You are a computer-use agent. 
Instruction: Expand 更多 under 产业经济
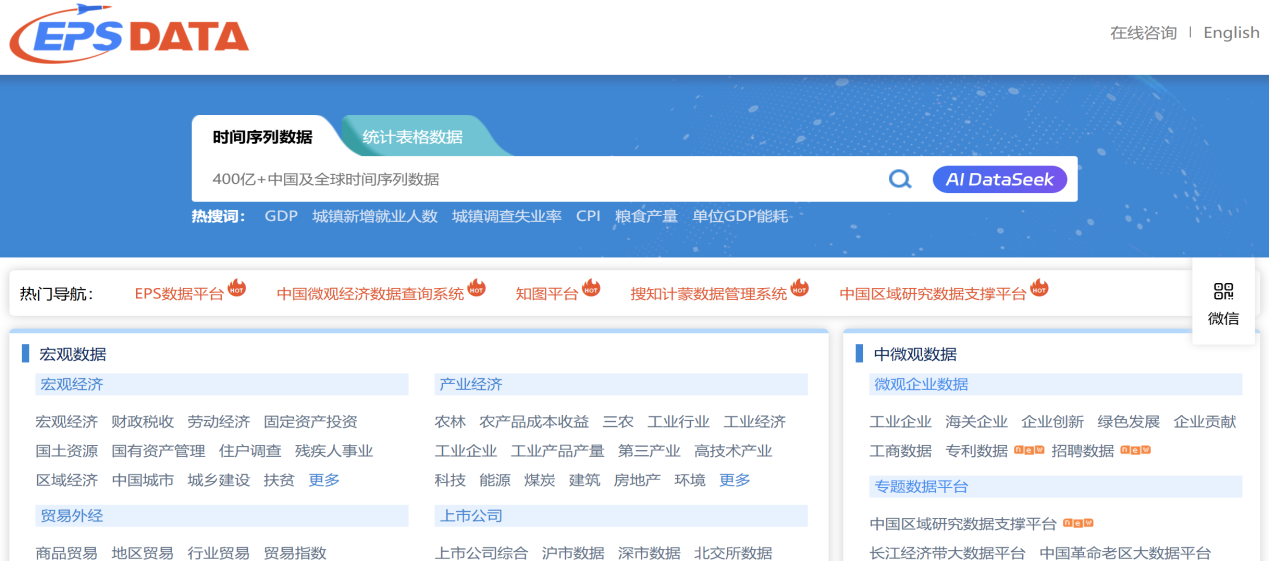pyautogui.click(x=735, y=480)
